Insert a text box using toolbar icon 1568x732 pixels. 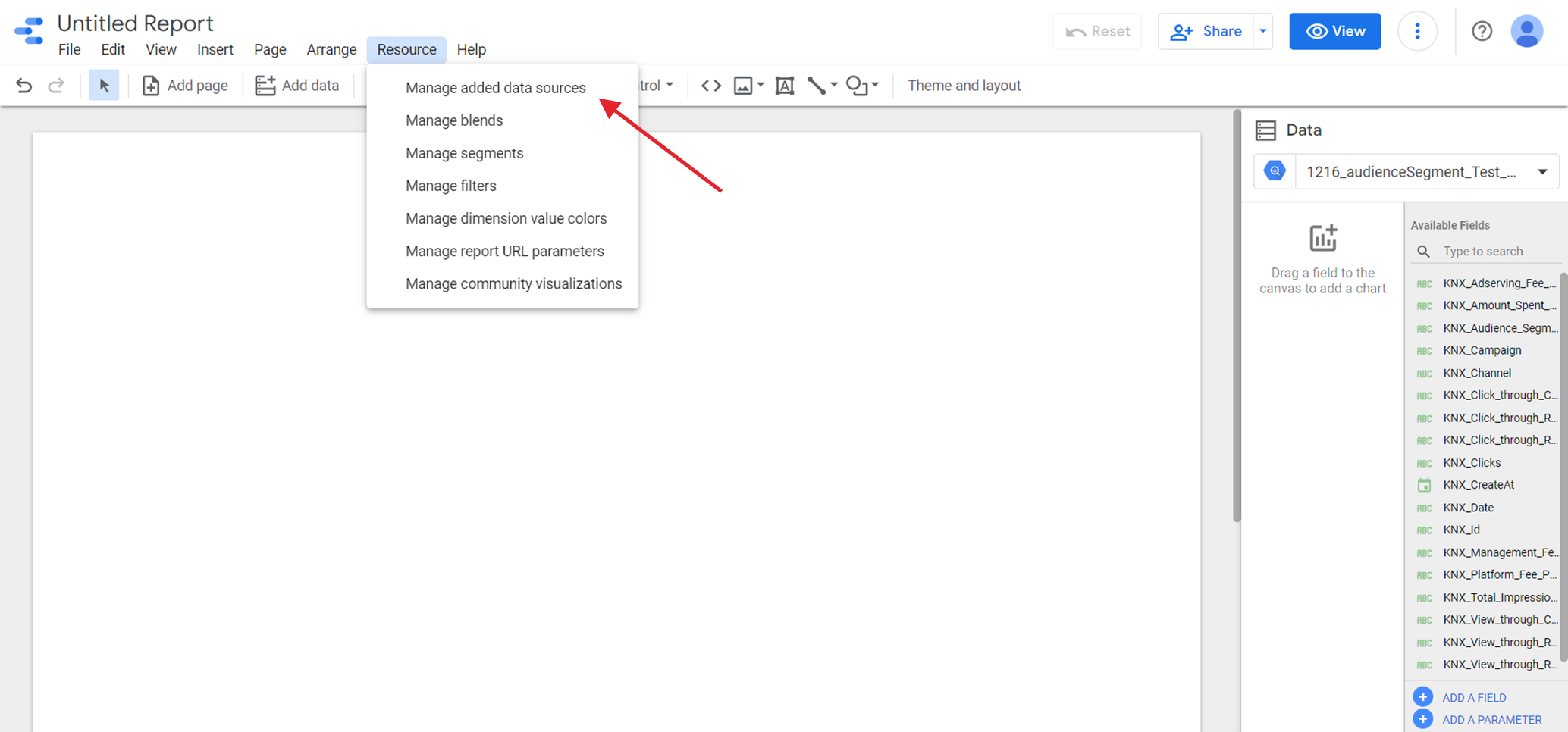[x=784, y=86]
